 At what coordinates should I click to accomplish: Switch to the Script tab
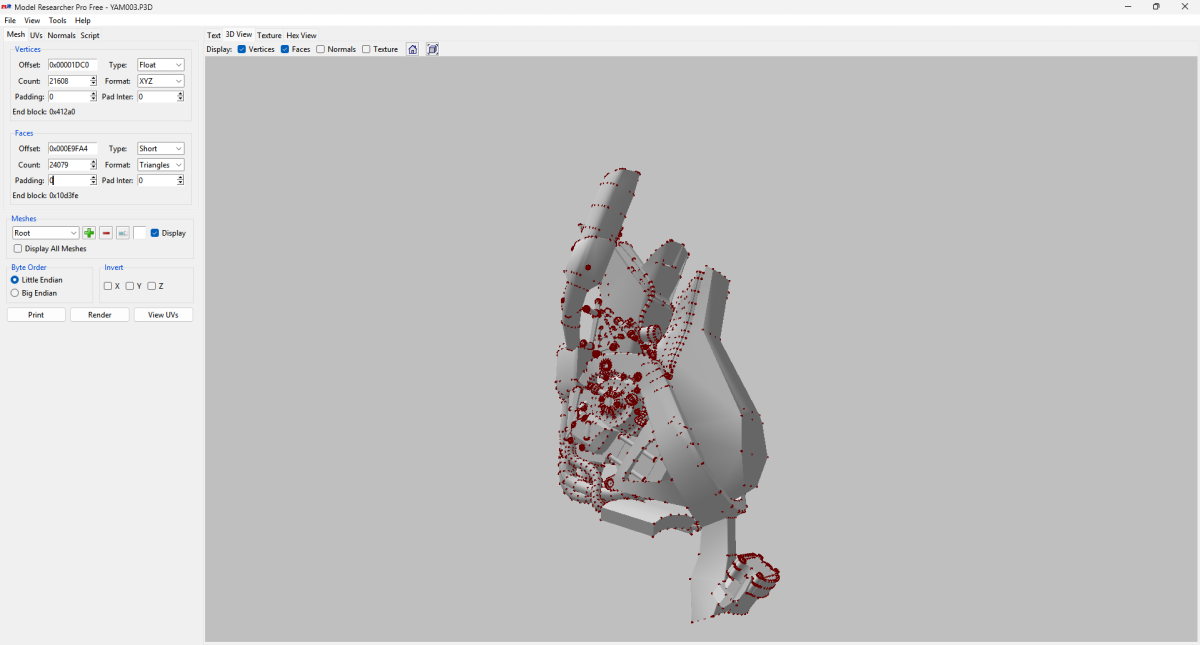(90, 35)
